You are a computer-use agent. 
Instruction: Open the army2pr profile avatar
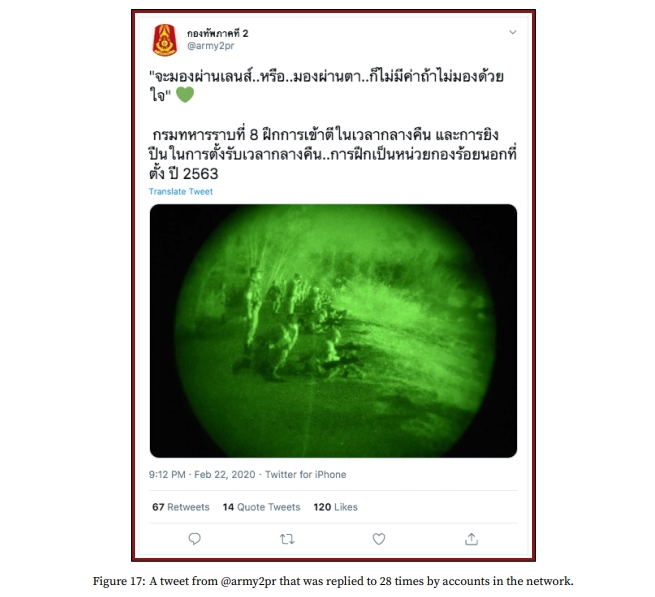tap(165, 40)
